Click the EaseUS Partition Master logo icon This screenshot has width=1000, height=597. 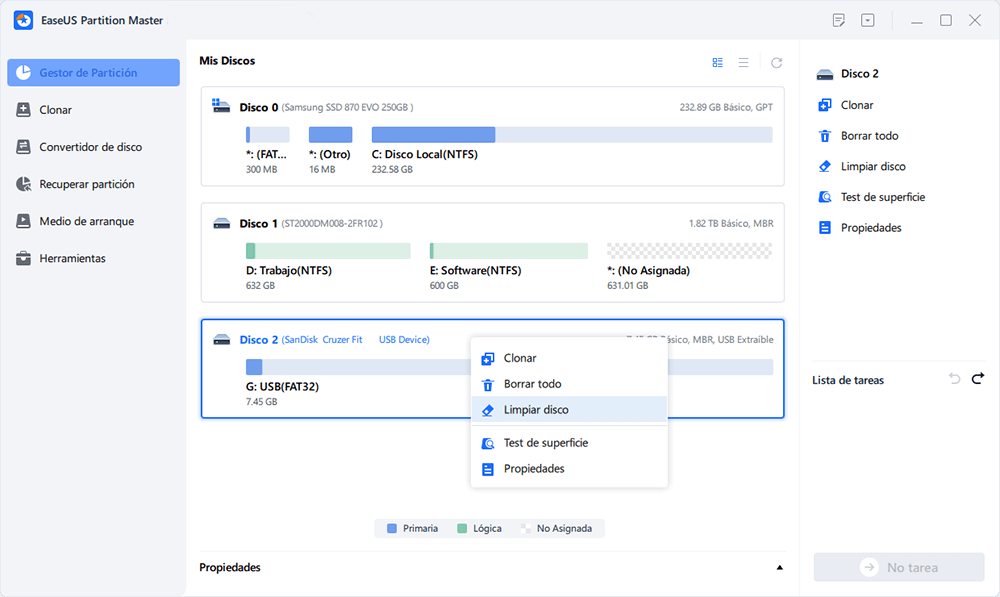[24, 20]
